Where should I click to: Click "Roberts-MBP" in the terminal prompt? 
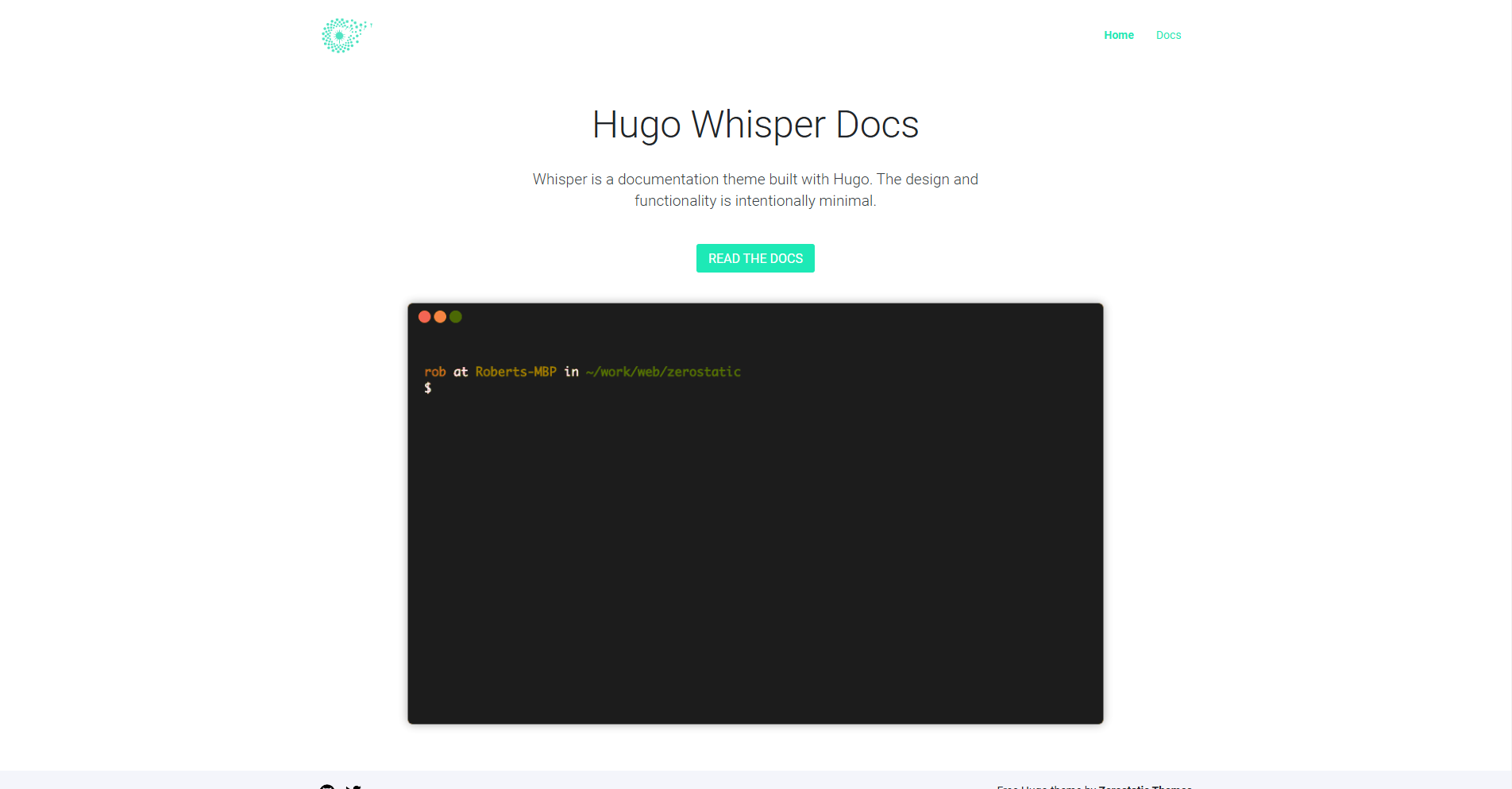click(x=516, y=372)
